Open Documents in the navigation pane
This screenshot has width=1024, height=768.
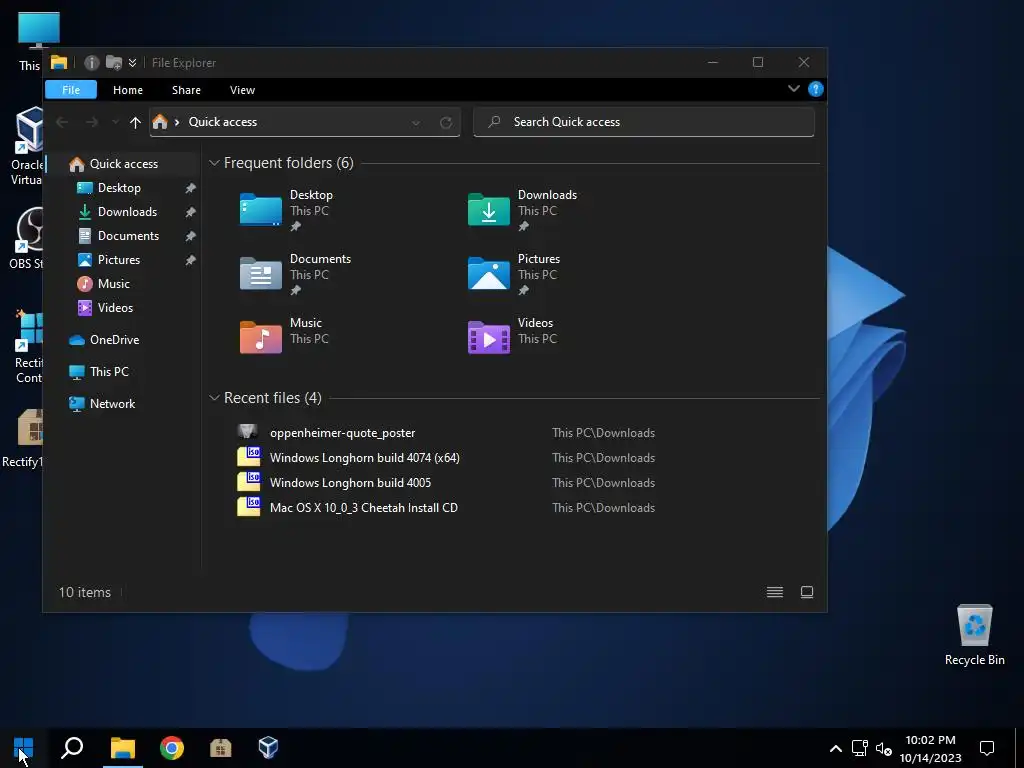click(x=128, y=236)
